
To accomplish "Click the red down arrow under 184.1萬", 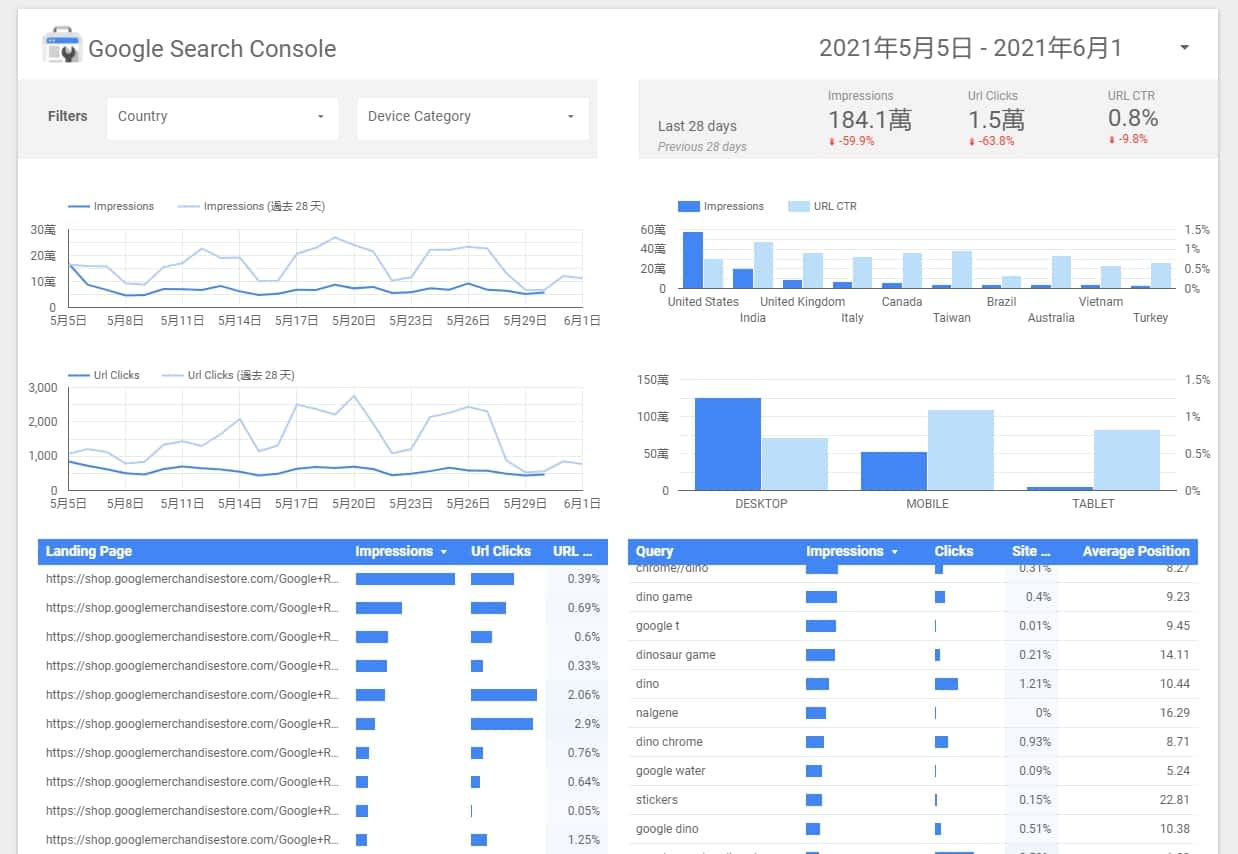I will click(831, 141).
